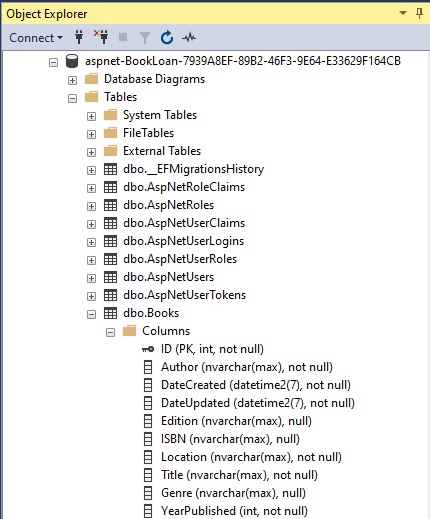Select the dbo.__EFMigrationsHistory table
430x519 pixels.
pos(193,169)
